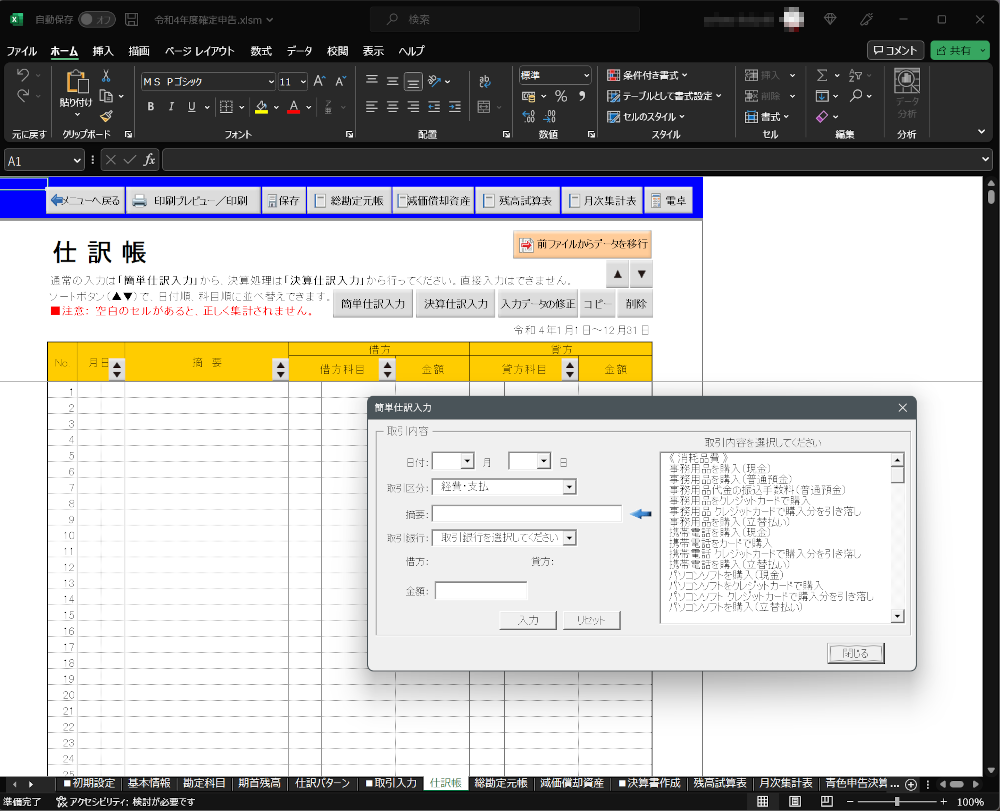Apply the yellow fill color swatch
This screenshot has width=1000, height=811.
(x=261, y=106)
